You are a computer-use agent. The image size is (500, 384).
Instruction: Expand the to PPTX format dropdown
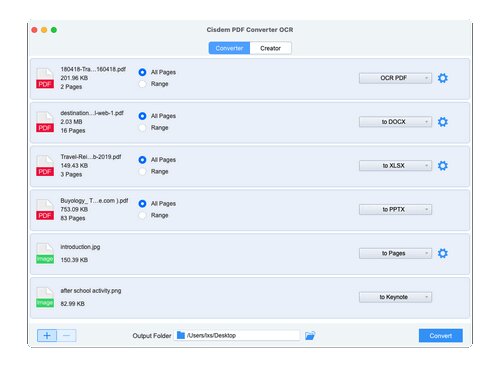tap(395, 210)
